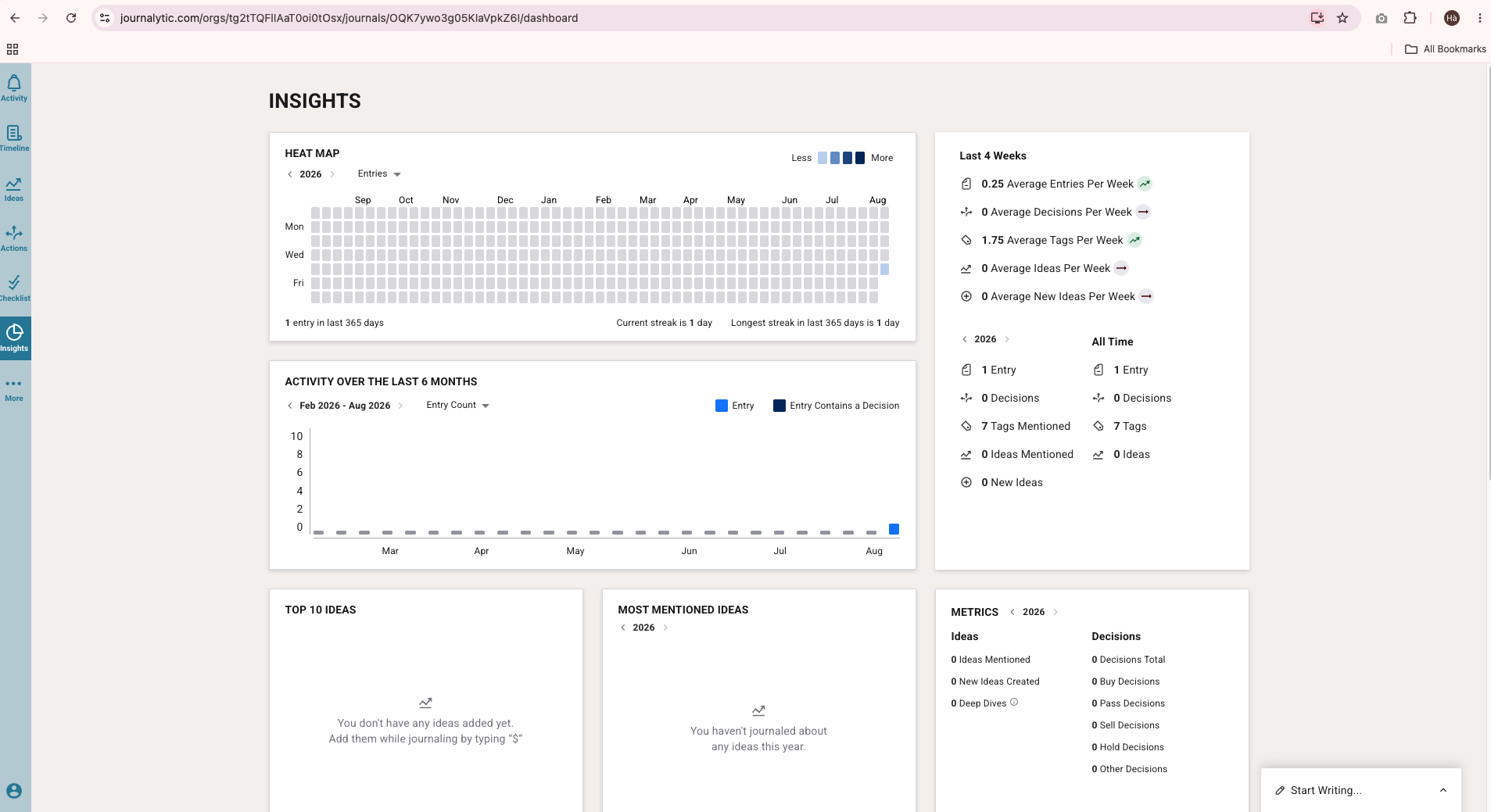Image resolution: width=1491 pixels, height=812 pixels.
Task: Click the browser forward arrow
Action: (43, 18)
